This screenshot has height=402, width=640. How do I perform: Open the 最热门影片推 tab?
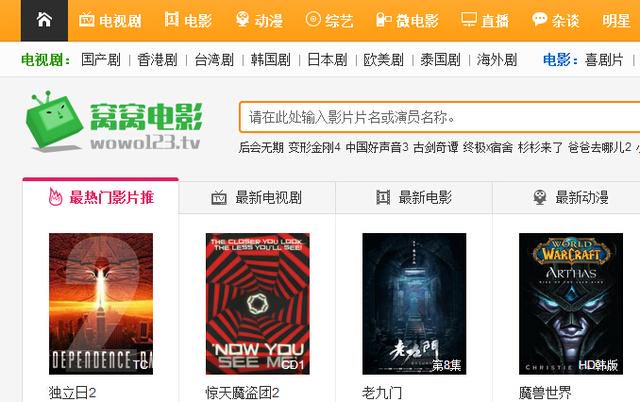tap(101, 197)
